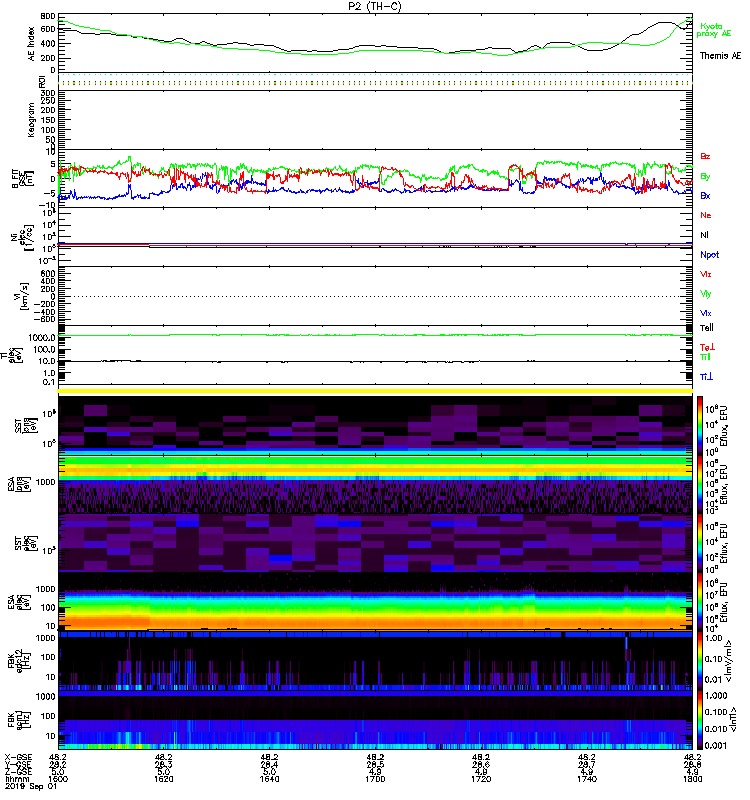Click the 1740 time axis label
The height and width of the screenshot is (800, 750).
click(587, 779)
